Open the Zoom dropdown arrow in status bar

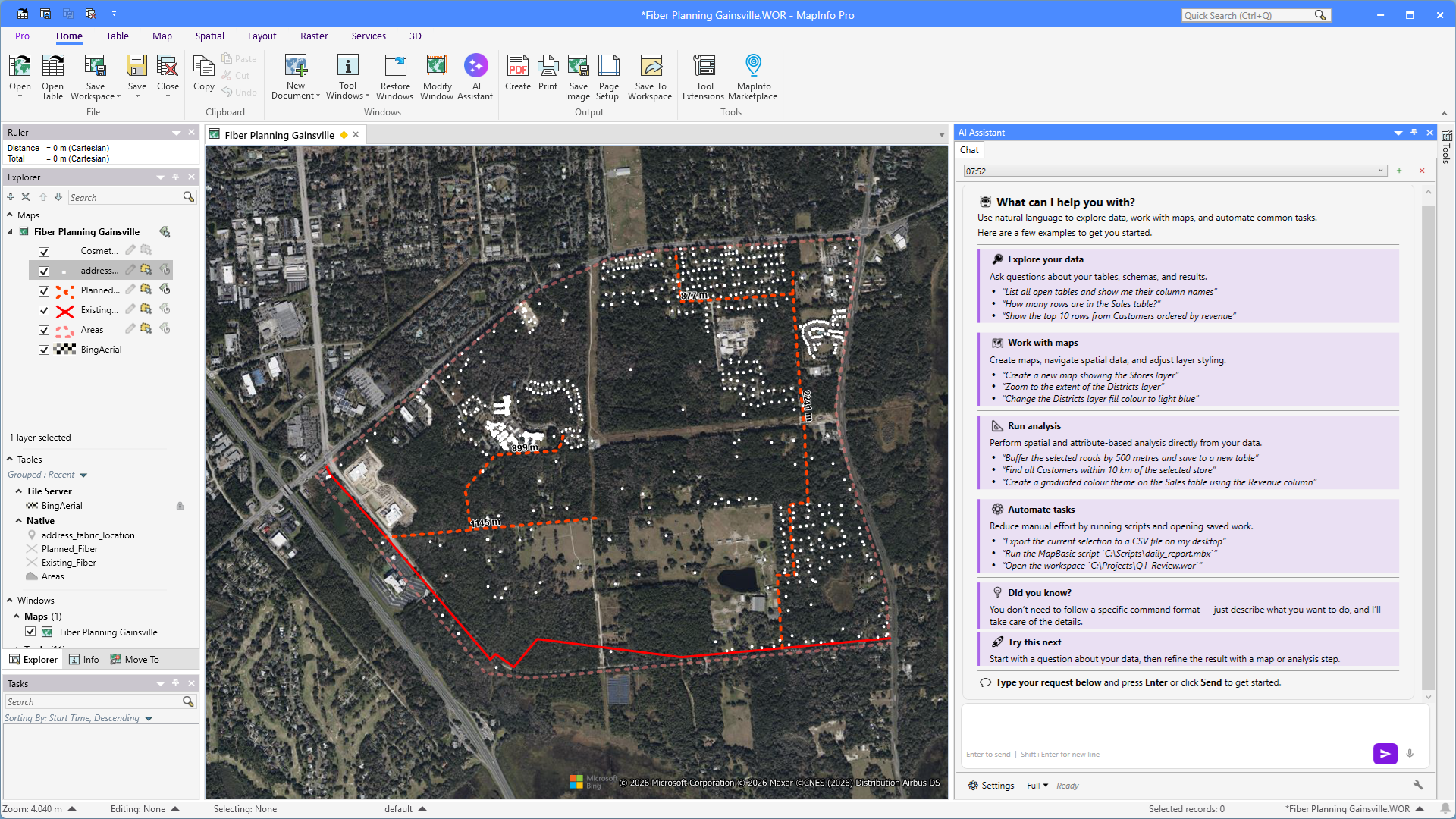[72, 809]
